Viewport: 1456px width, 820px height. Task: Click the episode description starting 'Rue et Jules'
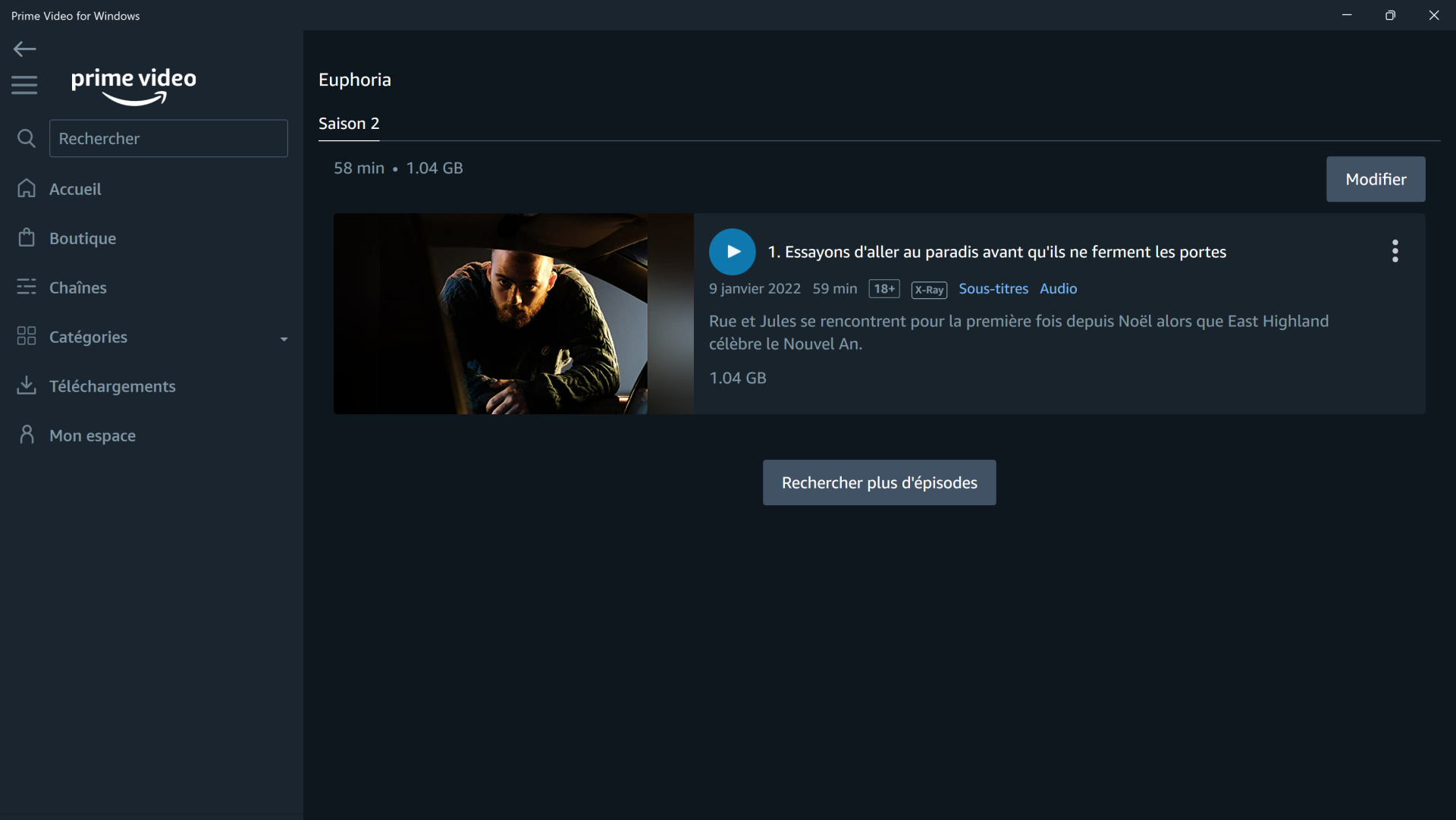(x=1018, y=332)
